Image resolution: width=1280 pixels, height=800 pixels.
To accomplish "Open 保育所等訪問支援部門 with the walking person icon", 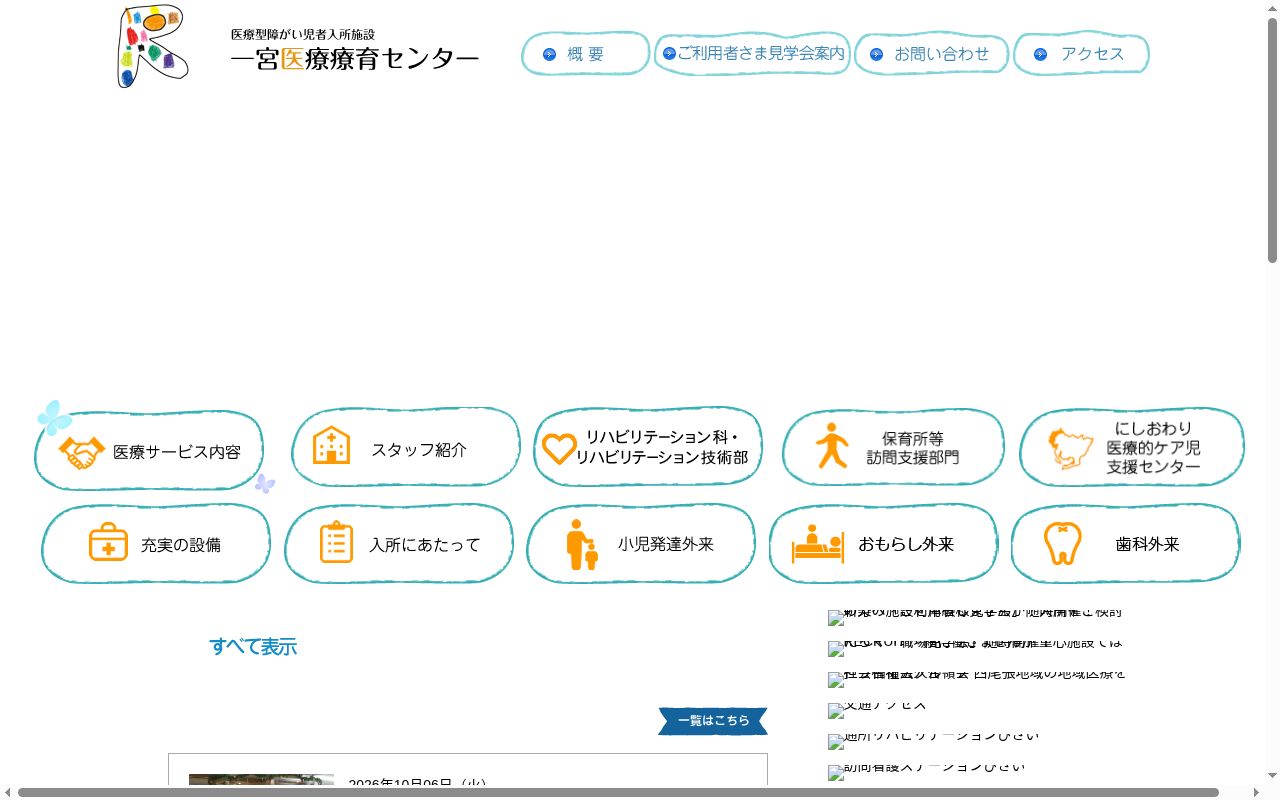I will coord(893,447).
